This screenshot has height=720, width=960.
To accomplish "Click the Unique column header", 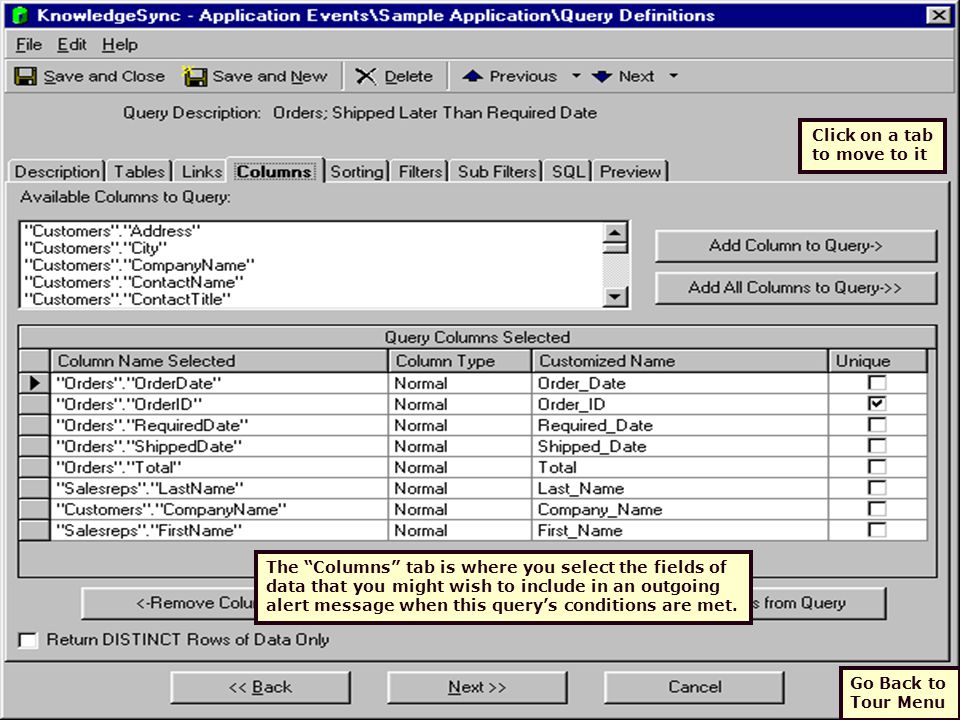I will (x=877, y=361).
